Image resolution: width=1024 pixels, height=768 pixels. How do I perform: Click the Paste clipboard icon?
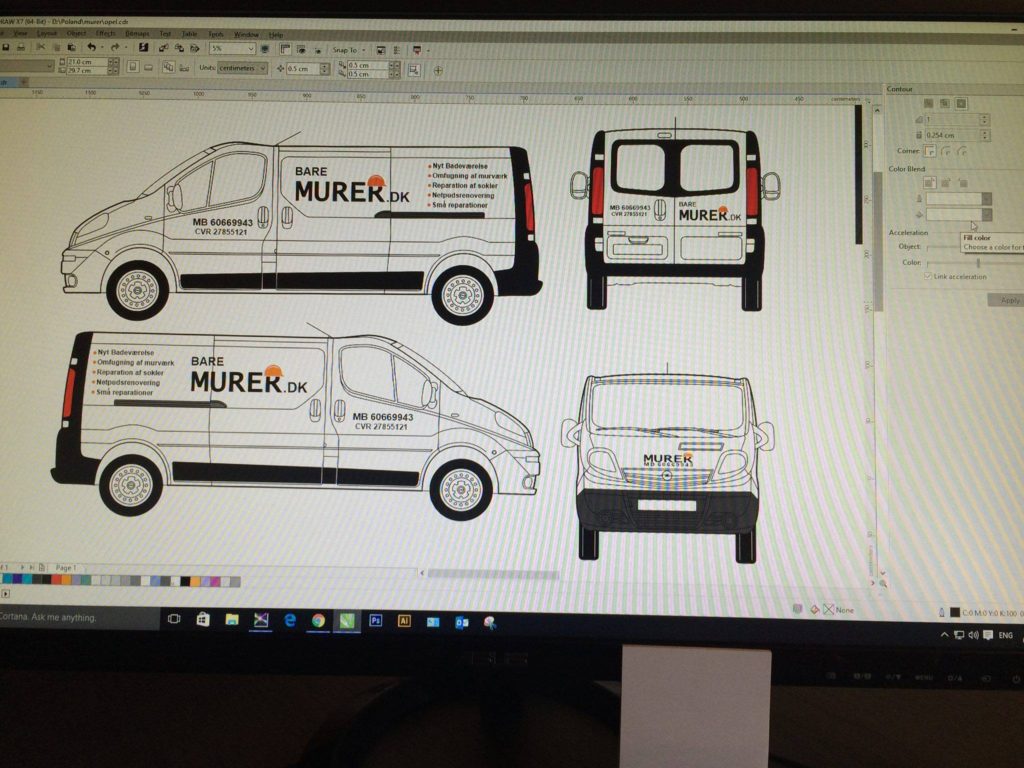click(x=72, y=47)
